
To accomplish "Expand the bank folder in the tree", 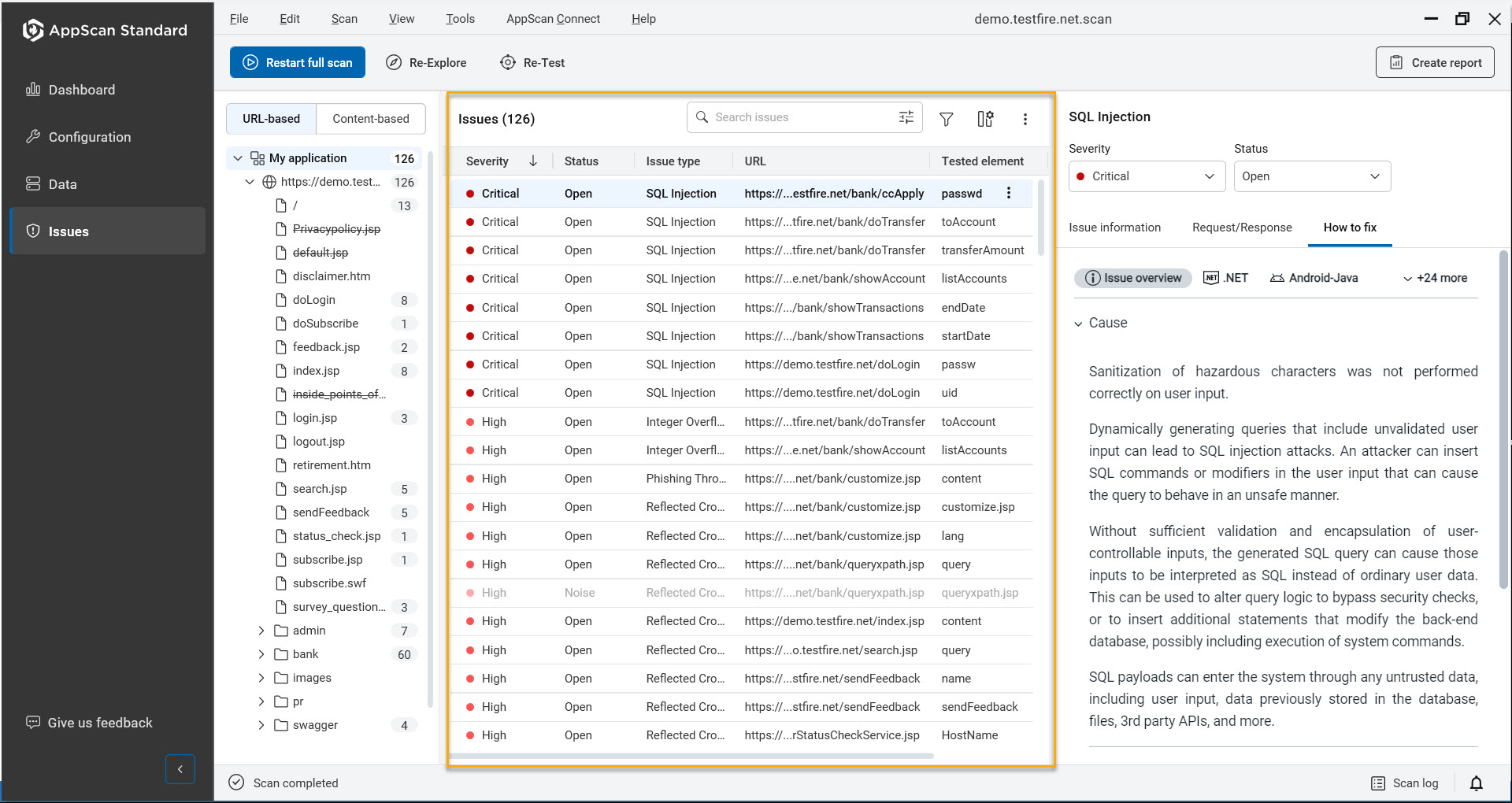I will tap(261, 654).
